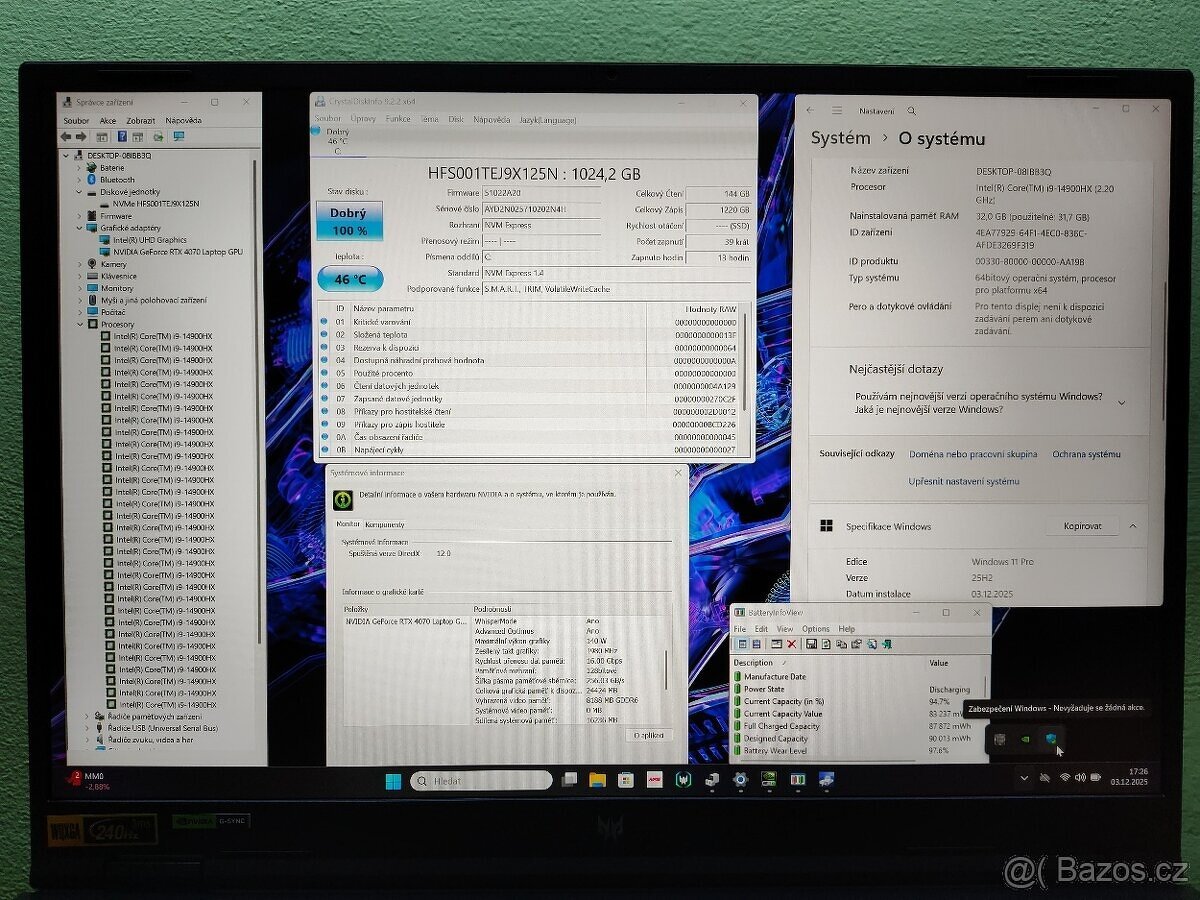Exit BatteryInfoView using the green exit icon

[x=886, y=644]
